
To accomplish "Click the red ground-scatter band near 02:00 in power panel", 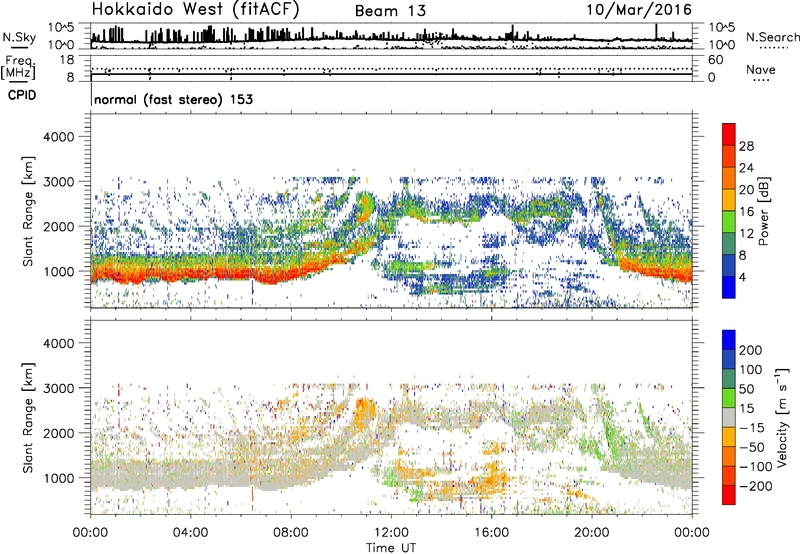I will (141, 273).
